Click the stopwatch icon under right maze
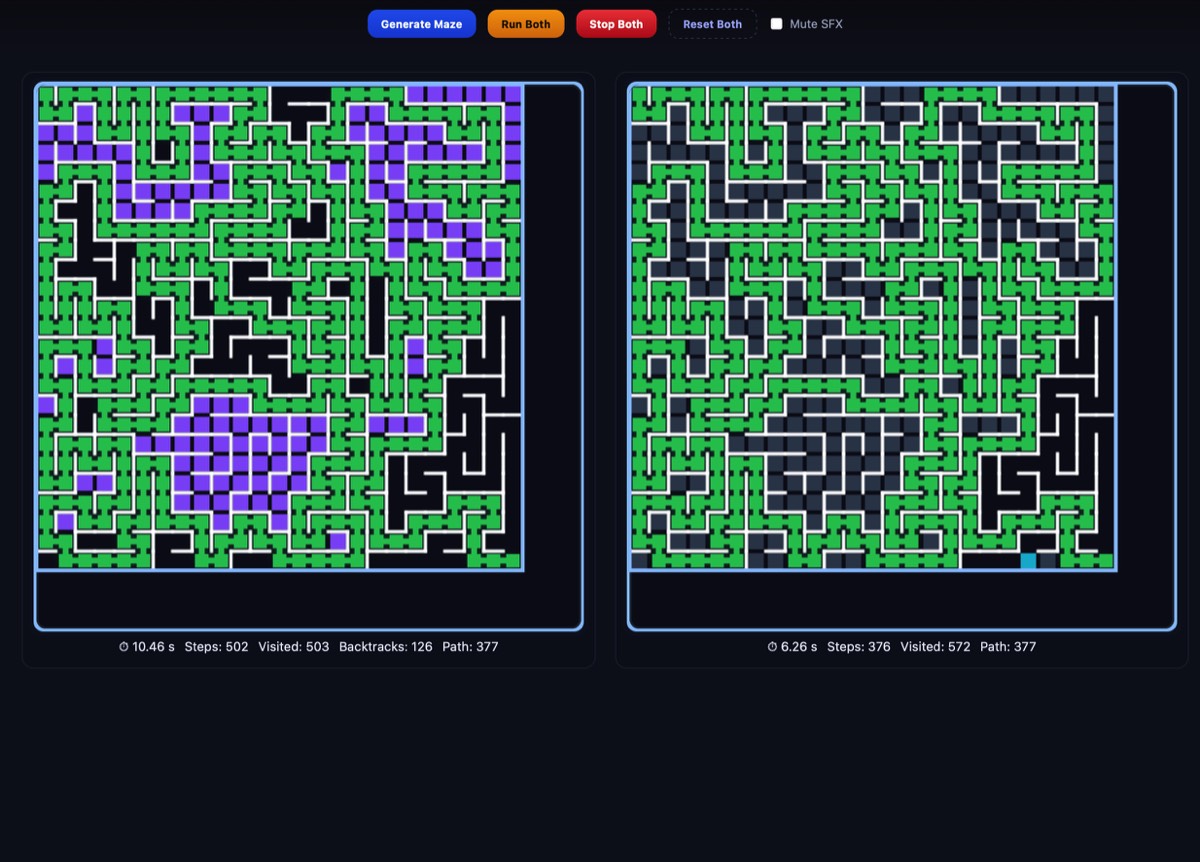This screenshot has height=862, width=1200. (x=772, y=647)
